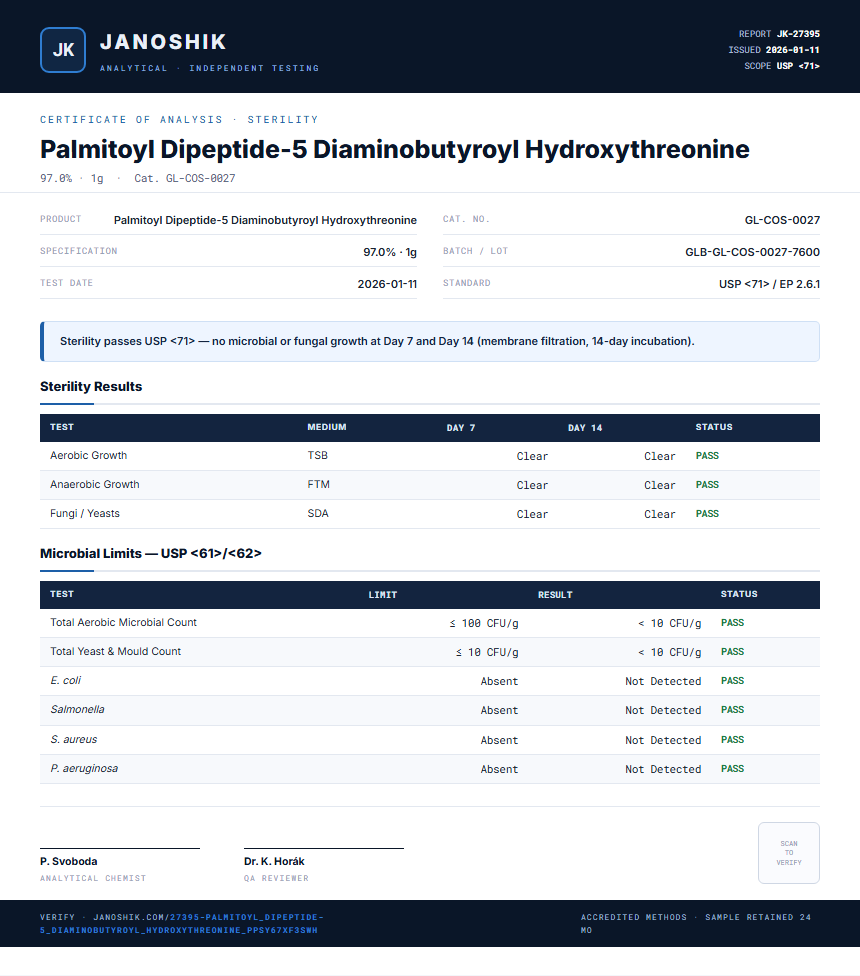860x976 pixels.
Task: Click issued date 2026-01-11 in header
Action: point(792,50)
